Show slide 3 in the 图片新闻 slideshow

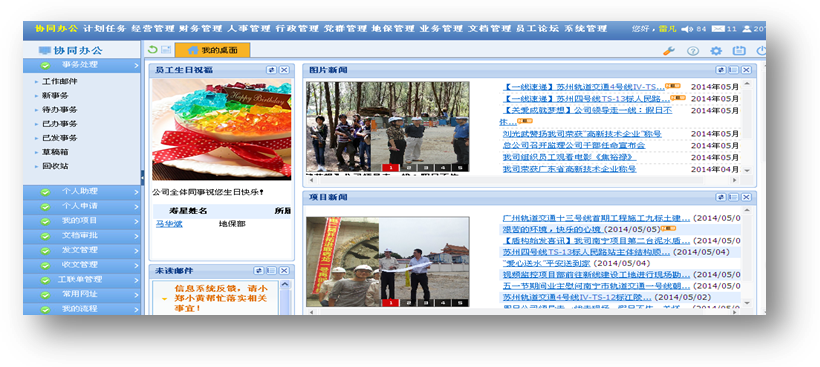[x=426, y=168]
